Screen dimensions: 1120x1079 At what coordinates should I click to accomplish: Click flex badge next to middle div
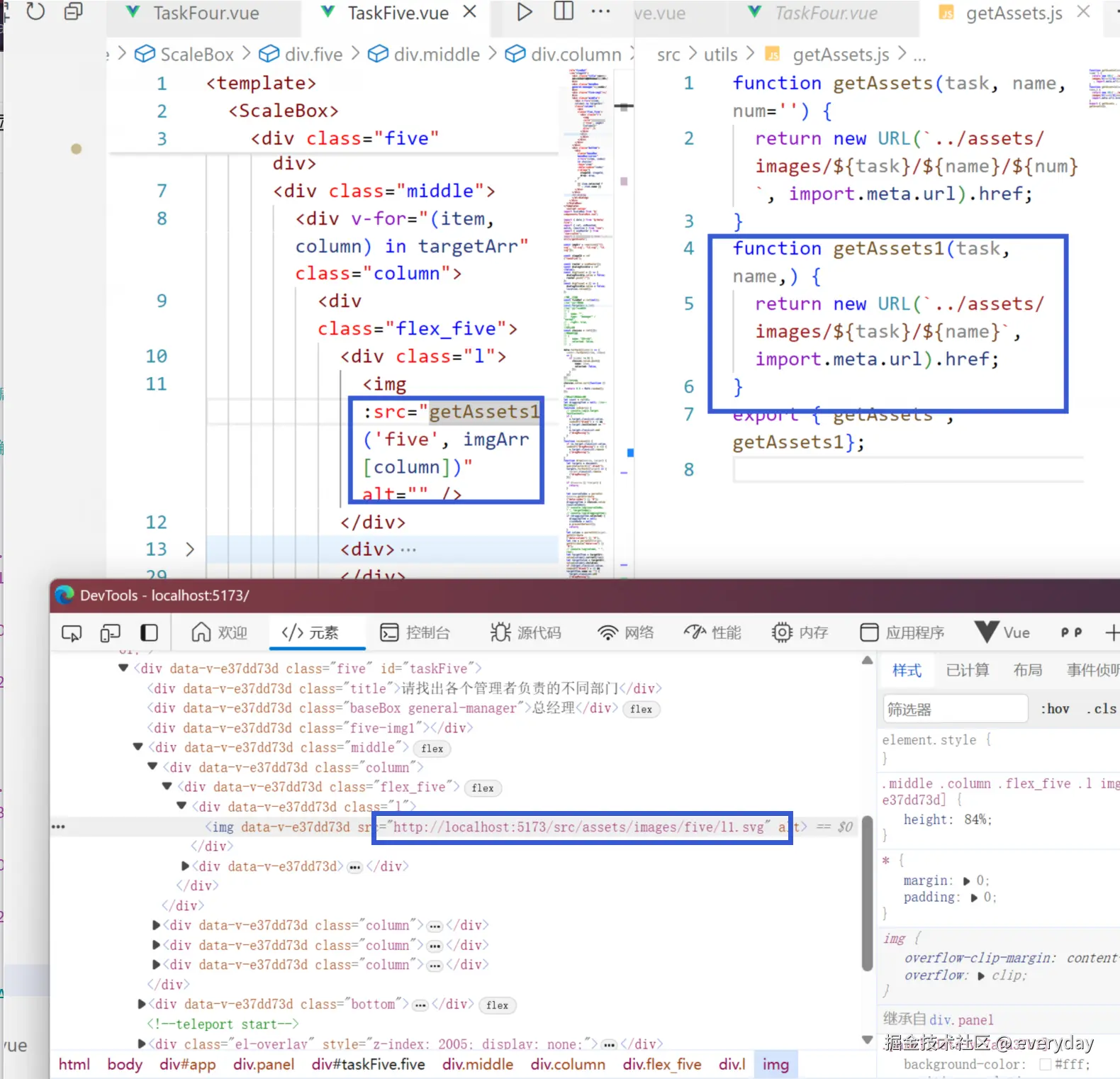pyautogui.click(x=432, y=749)
